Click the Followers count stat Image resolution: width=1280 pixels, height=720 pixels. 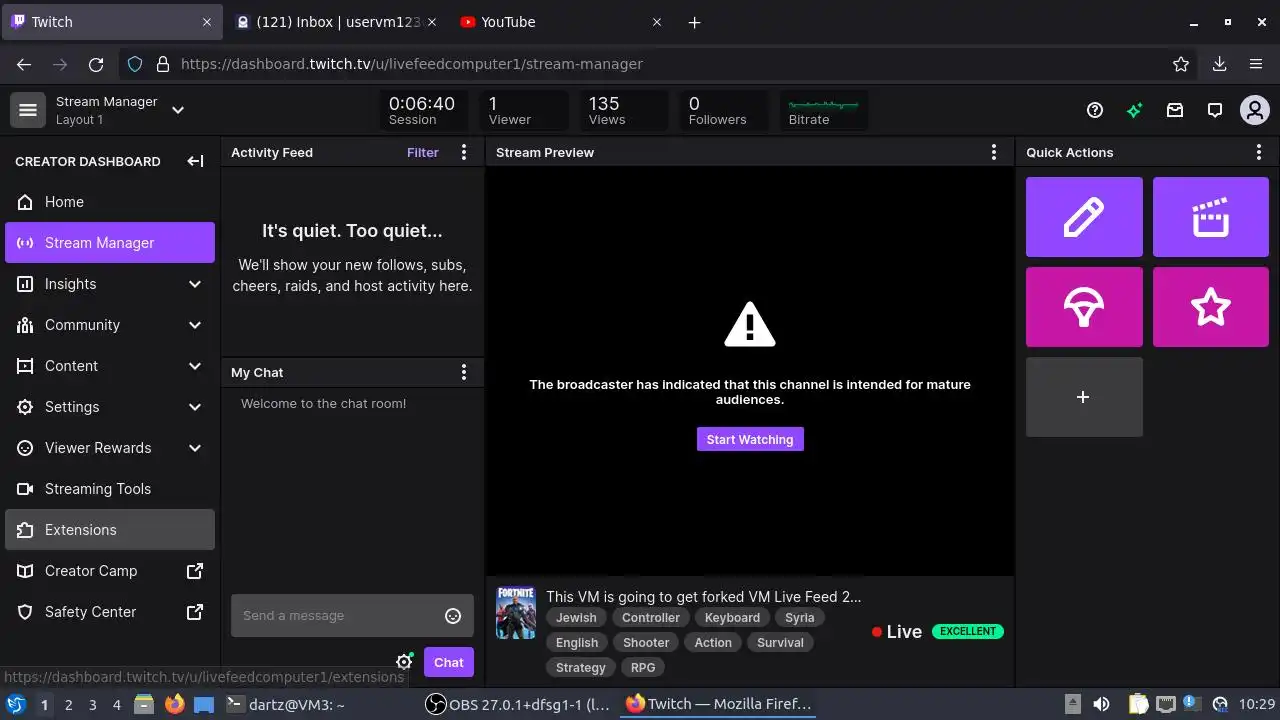(724, 110)
